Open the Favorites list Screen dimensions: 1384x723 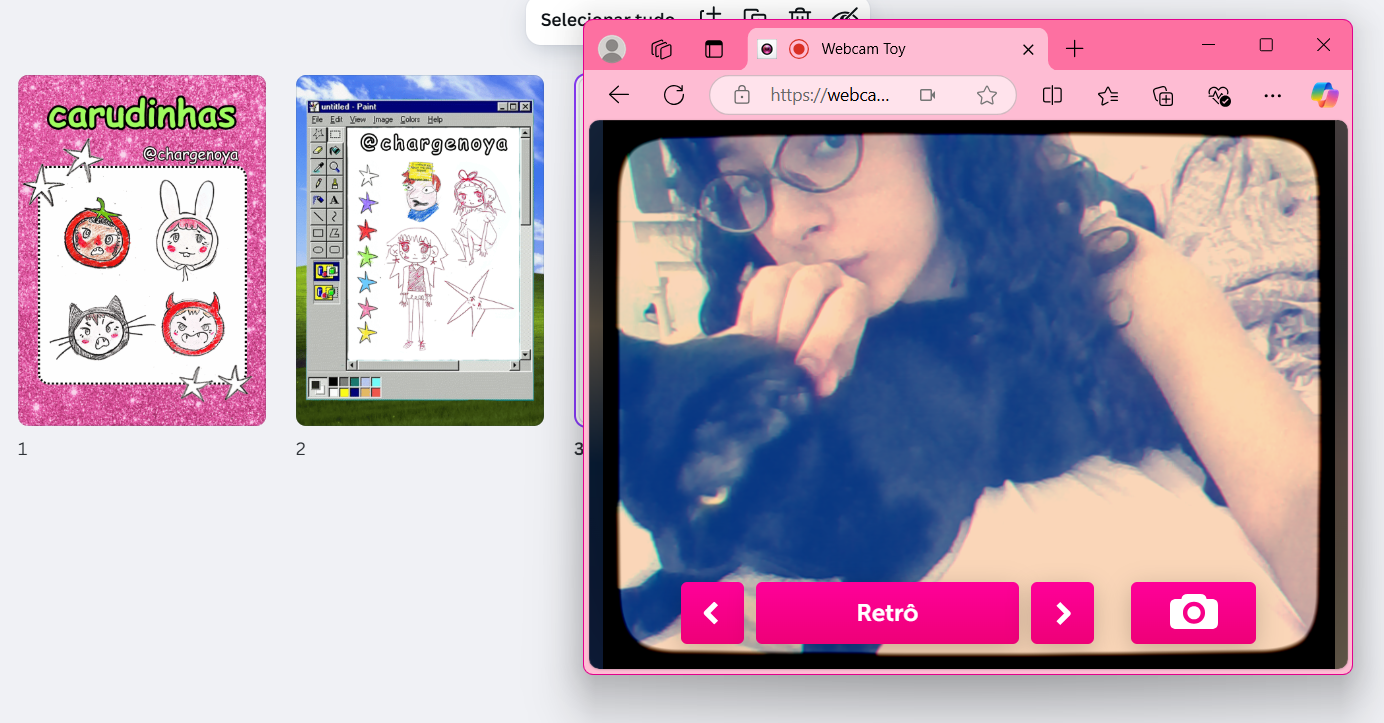coord(1107,95)
